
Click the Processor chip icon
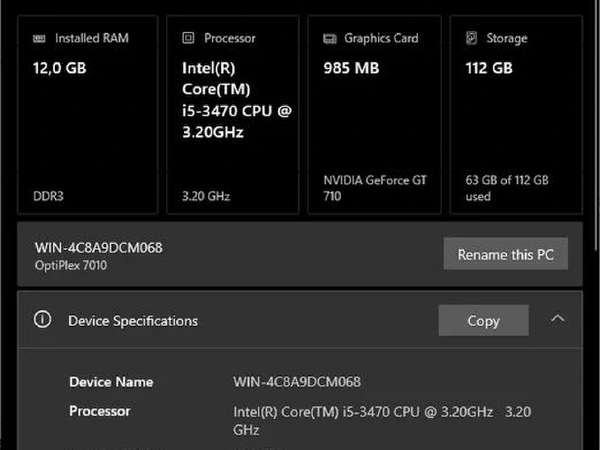(188, 38)
